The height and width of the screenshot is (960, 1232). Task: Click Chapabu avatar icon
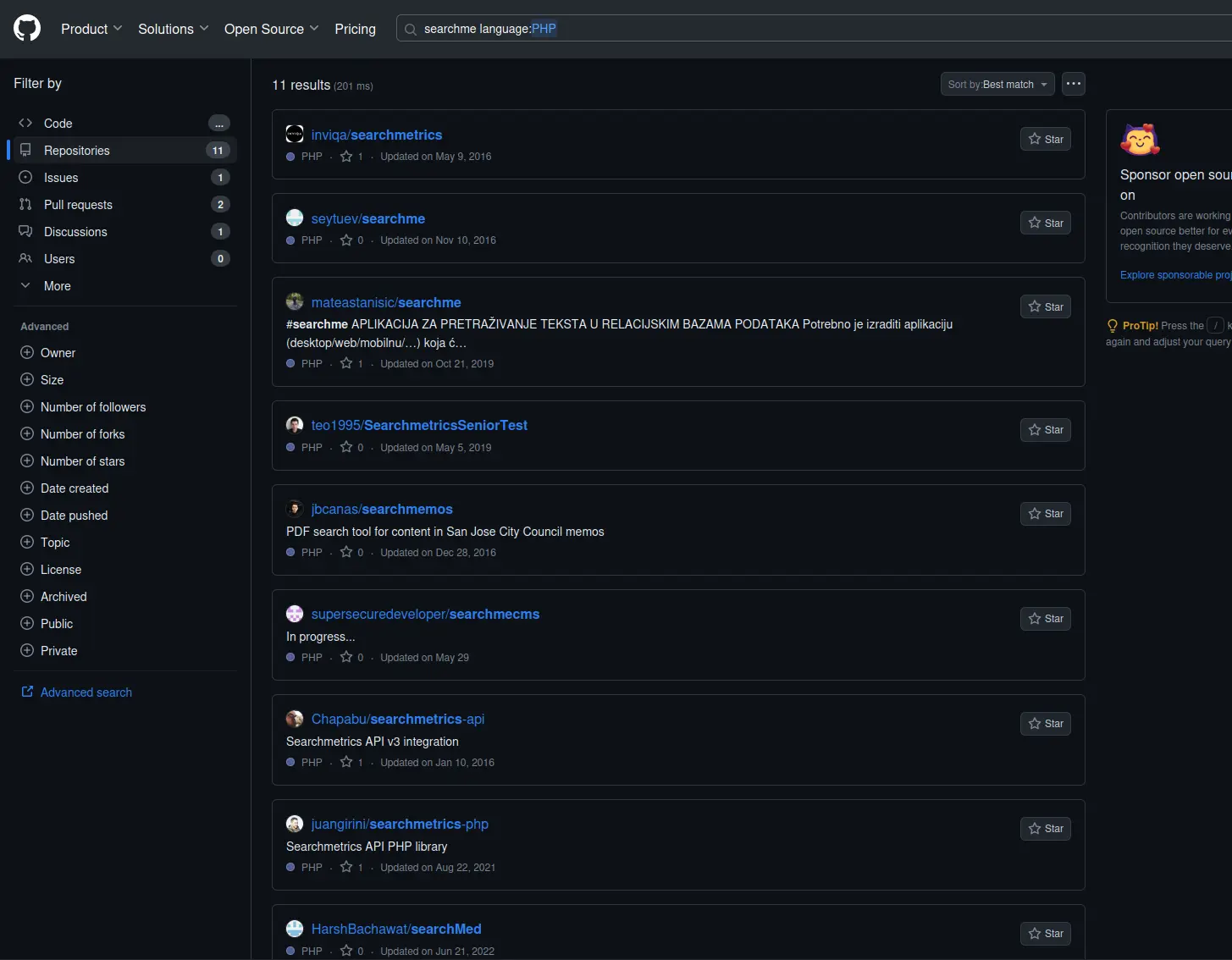coord(295,718)
